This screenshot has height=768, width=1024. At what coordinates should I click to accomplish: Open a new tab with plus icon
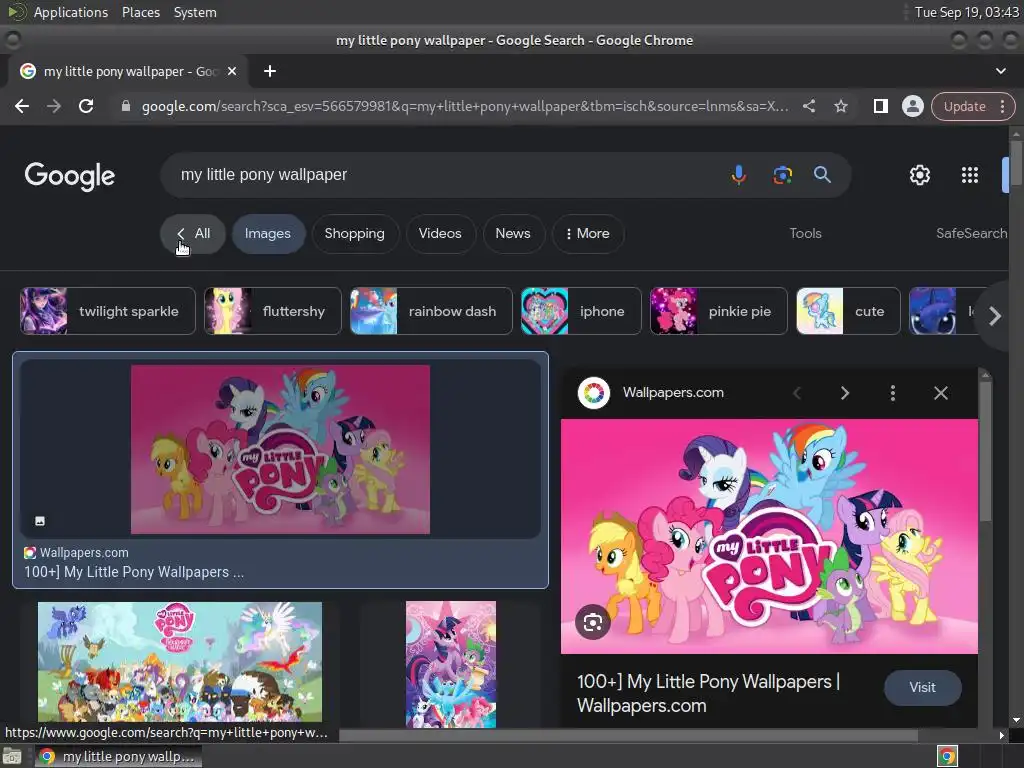pyautogui.click(x=270, y=71)
